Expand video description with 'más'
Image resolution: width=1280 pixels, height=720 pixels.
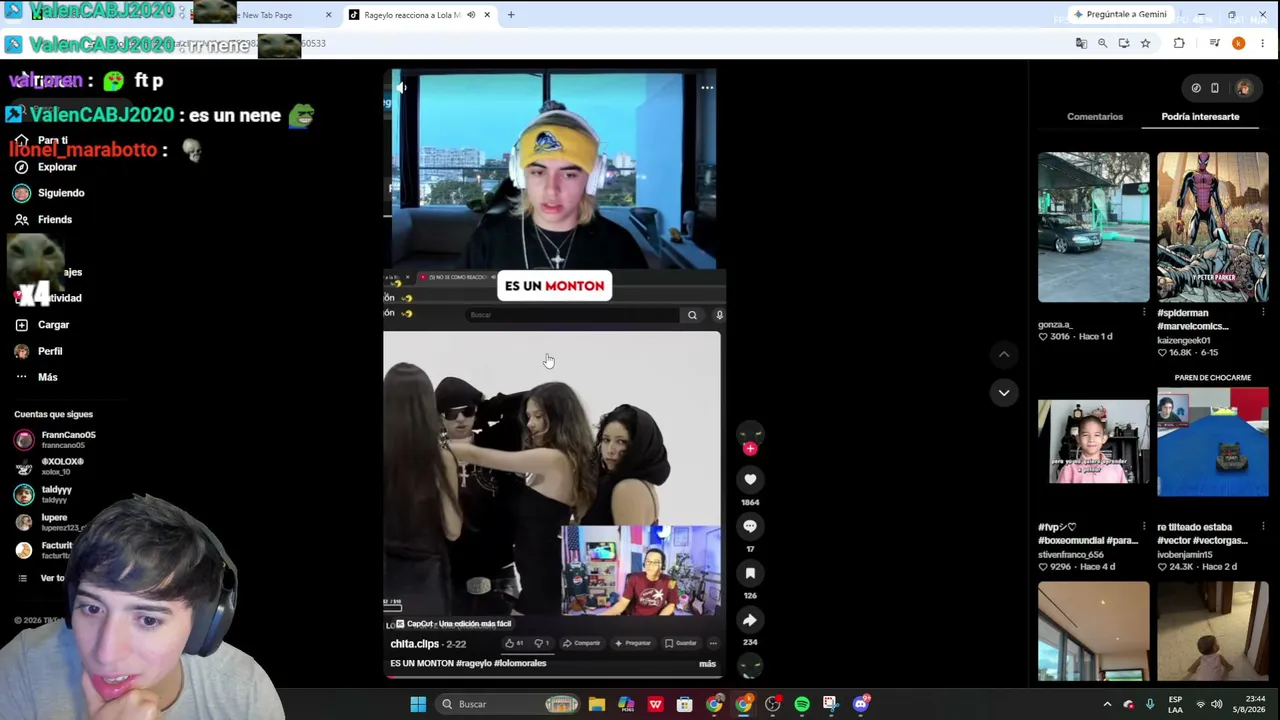[707, 664]
